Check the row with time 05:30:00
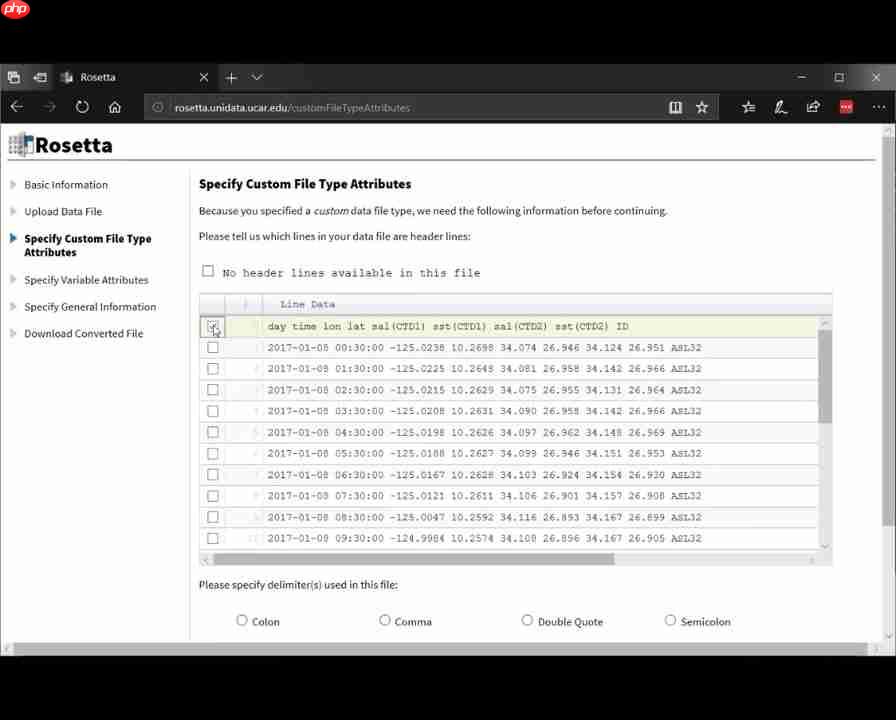896x720 pixels. pos(213,453)
